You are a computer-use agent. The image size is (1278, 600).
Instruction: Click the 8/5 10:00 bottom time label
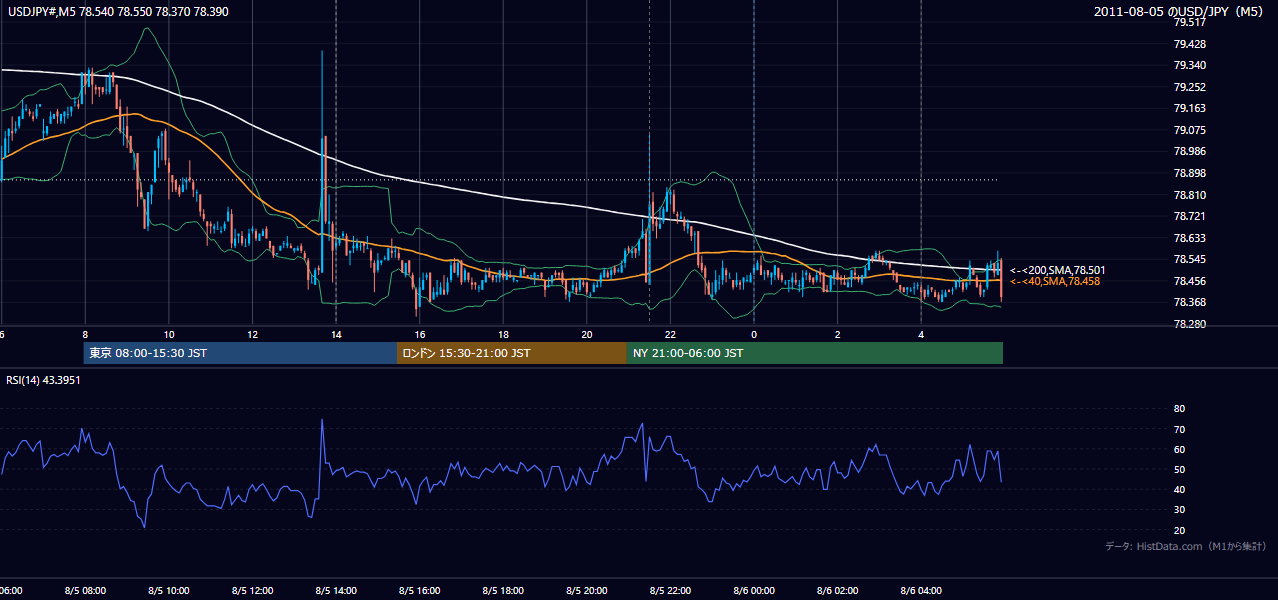[169, 591]
